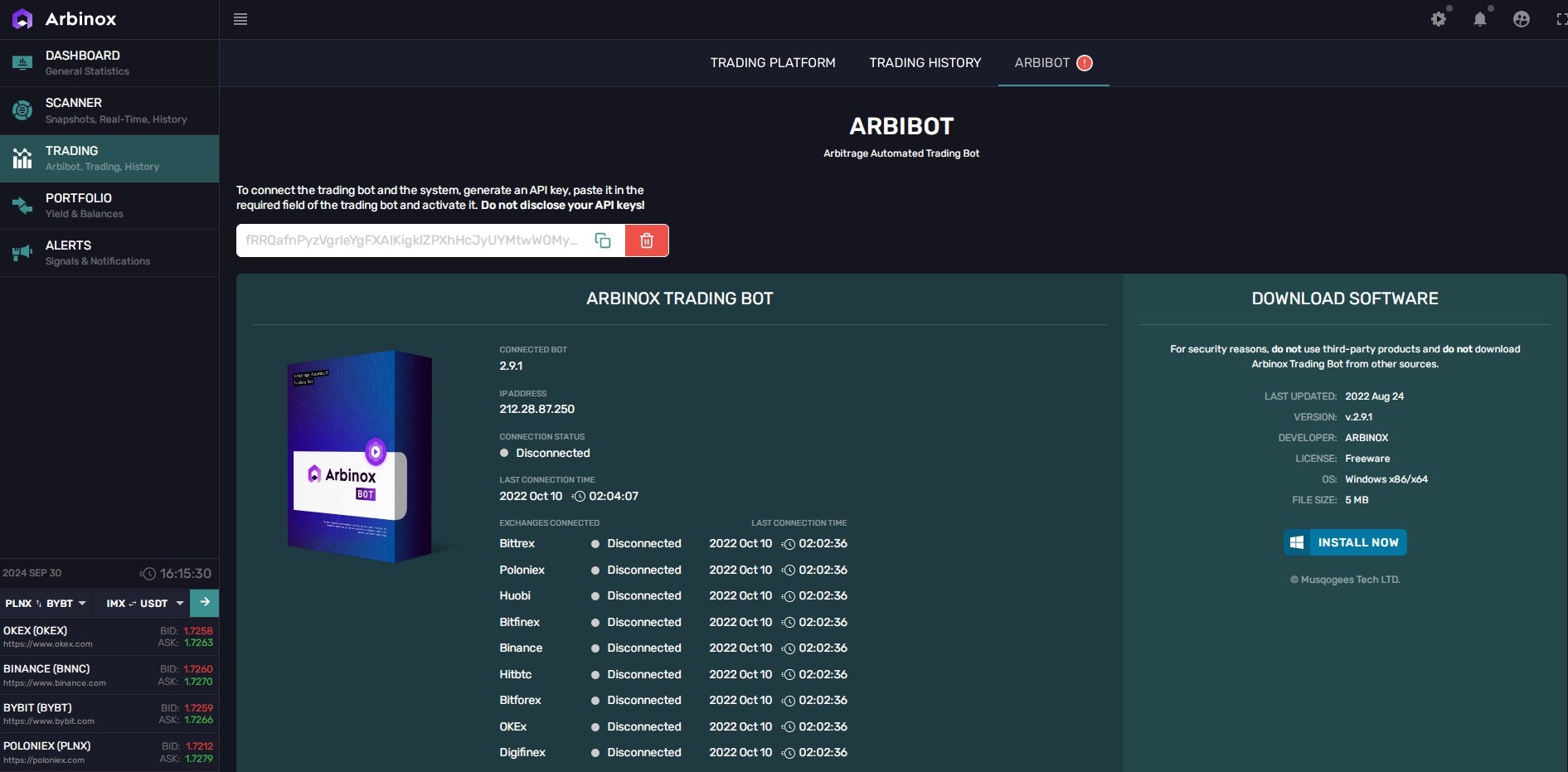Open Trading menu item
The width and height of the screenshot is (1568, 772).
(x=109, y=158)
